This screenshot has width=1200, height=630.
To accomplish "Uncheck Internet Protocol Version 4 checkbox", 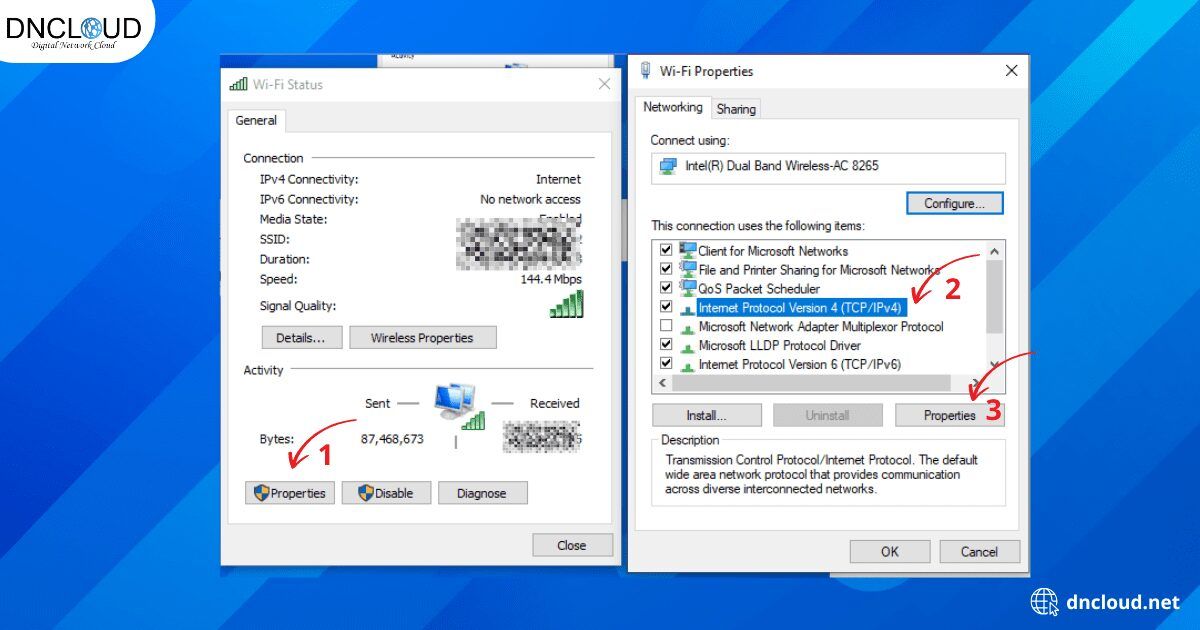I will 666,307.
